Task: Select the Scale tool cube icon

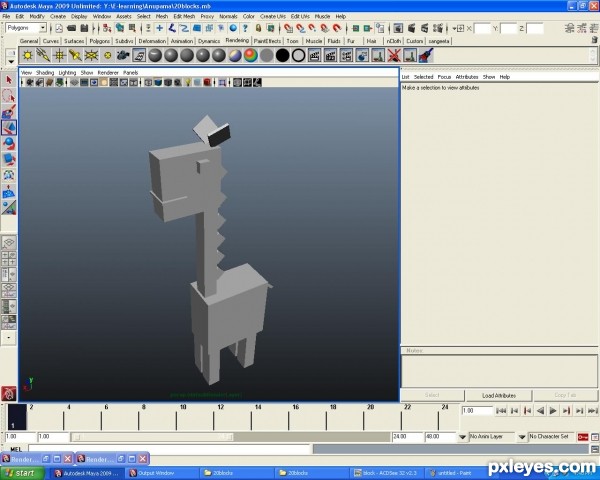Action: [x=9, y=159]
